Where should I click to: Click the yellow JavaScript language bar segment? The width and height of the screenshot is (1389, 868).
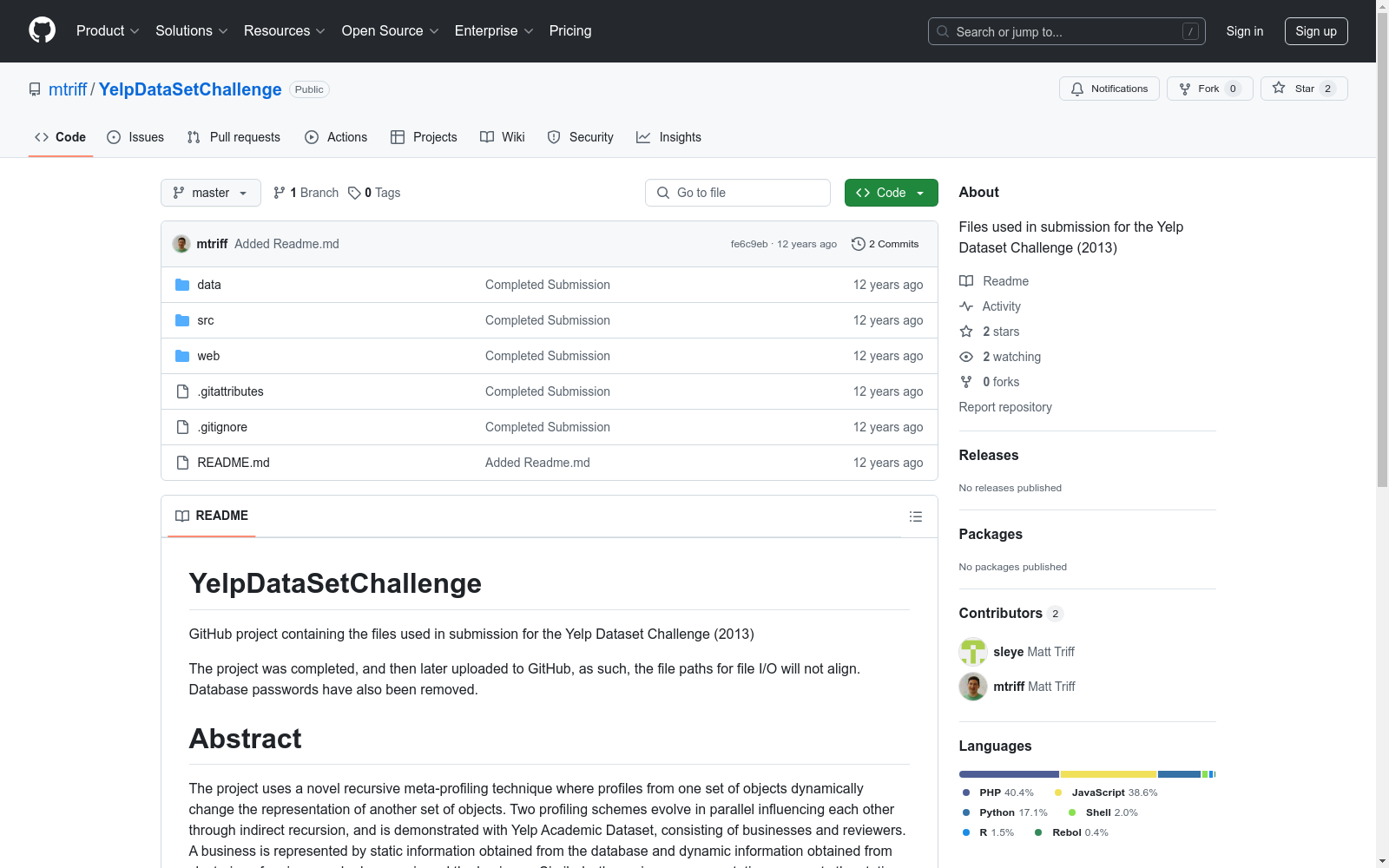1109,774
